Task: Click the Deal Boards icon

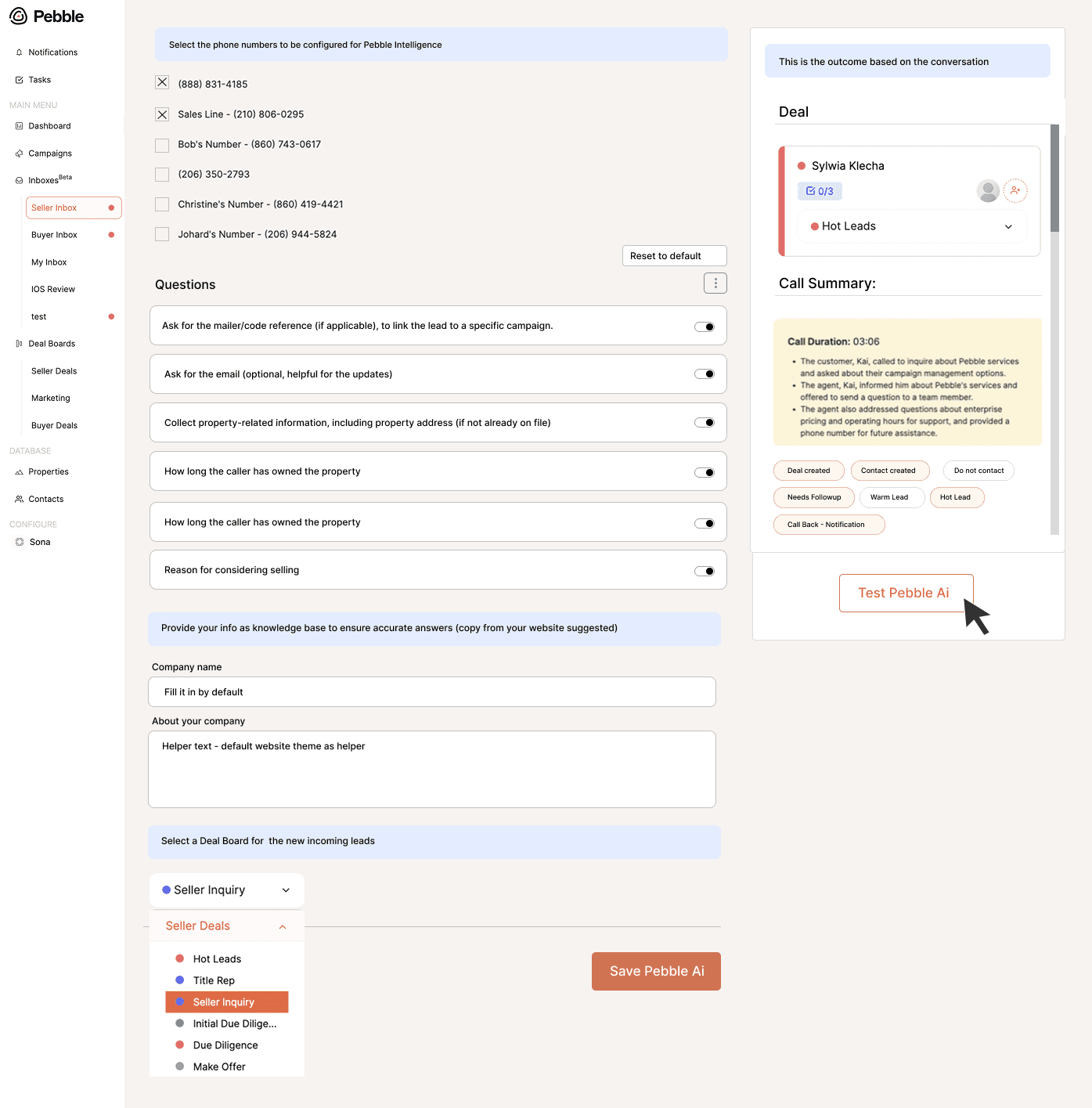Action: pyautogui.click(x=20, y=344)
